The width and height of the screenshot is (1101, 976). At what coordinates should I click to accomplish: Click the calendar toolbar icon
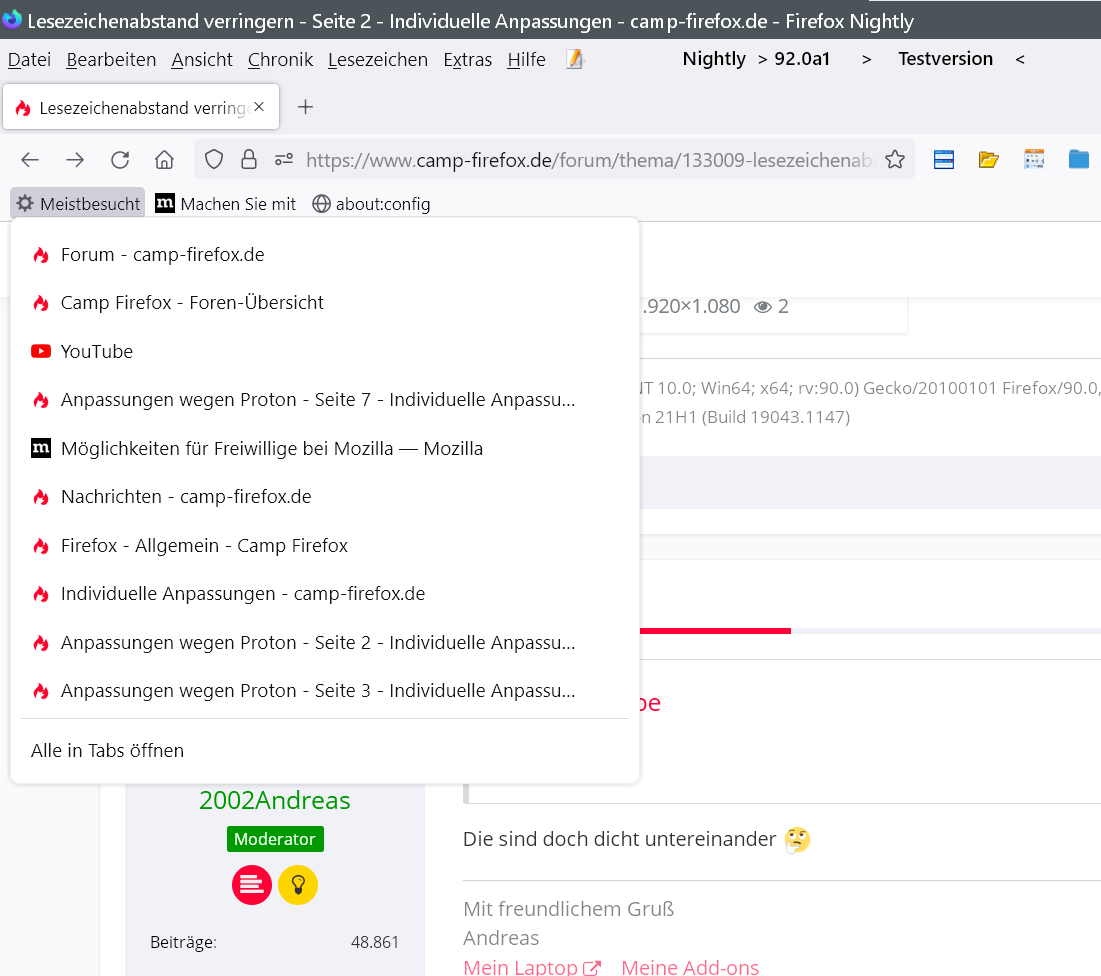(x=1034, y=159)
